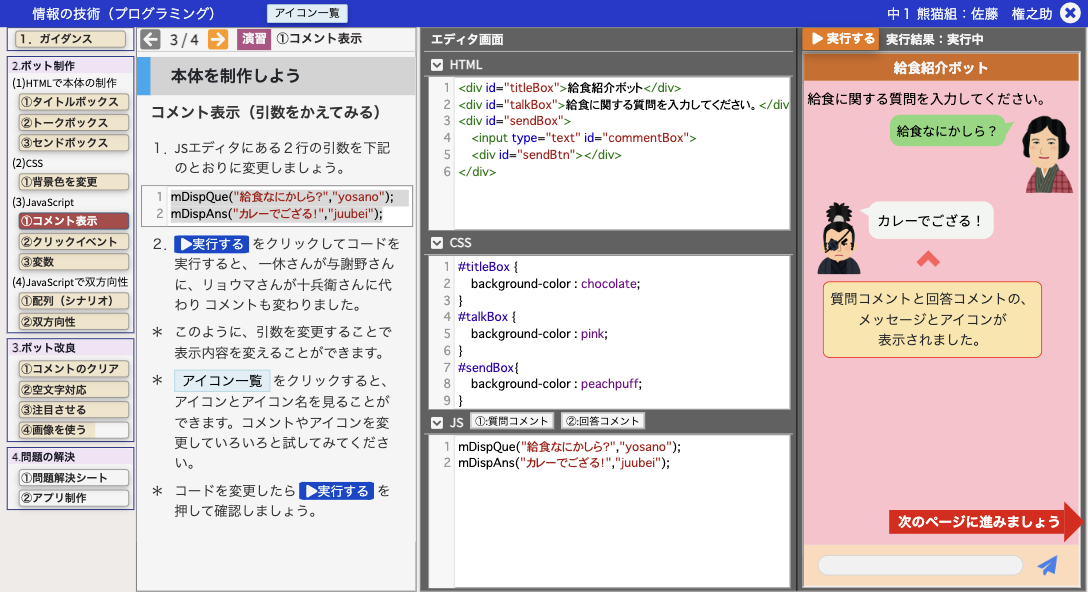This screenshot has height=592, width=1088.
Task: Open ①配列（シナリオ）lesson
Action: [74, 301]
